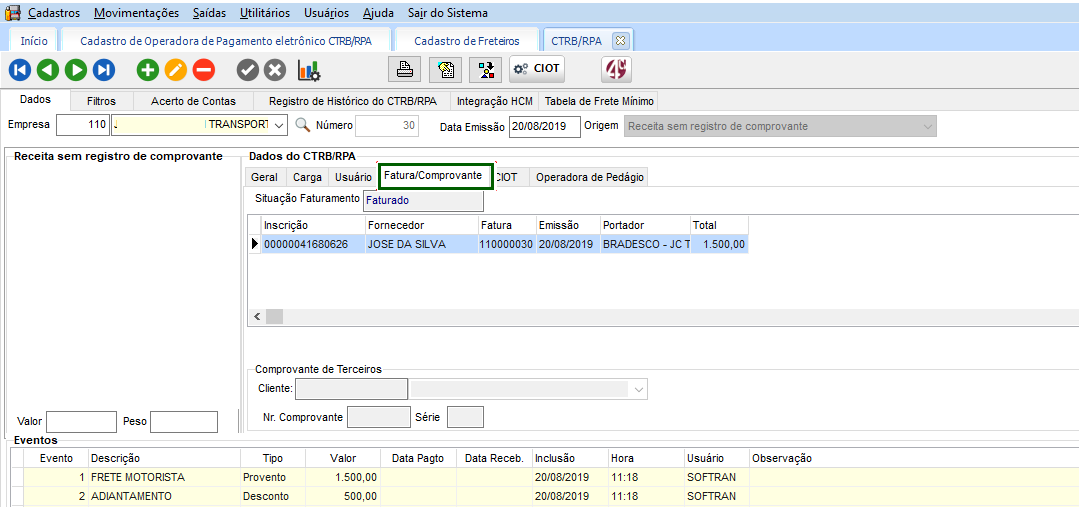Screen dimensions: 1079x507
Task: Click the Data Emissão field
Action: coord(544,126)
